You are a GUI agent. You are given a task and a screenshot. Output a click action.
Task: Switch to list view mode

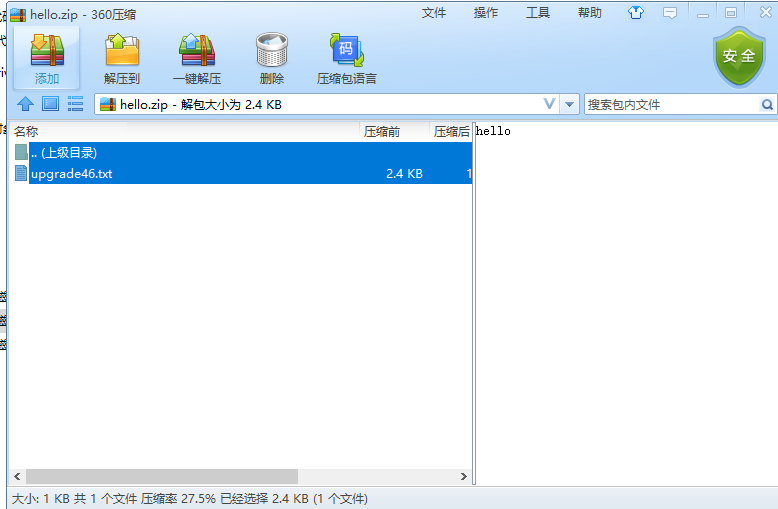pyautogui.click(x=75, y=104)
